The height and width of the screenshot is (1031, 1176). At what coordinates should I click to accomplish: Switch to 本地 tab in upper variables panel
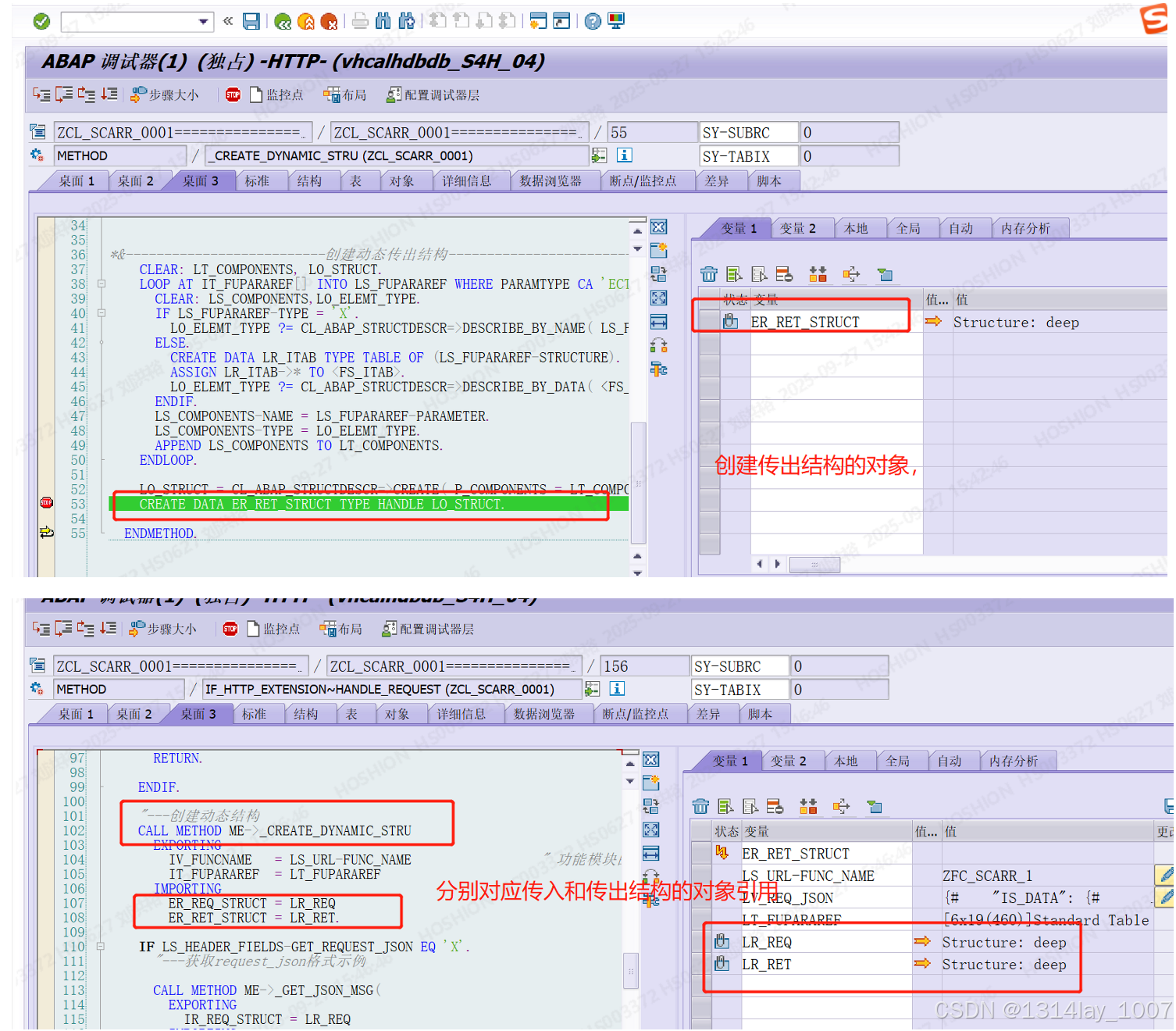tap(856, 228)
